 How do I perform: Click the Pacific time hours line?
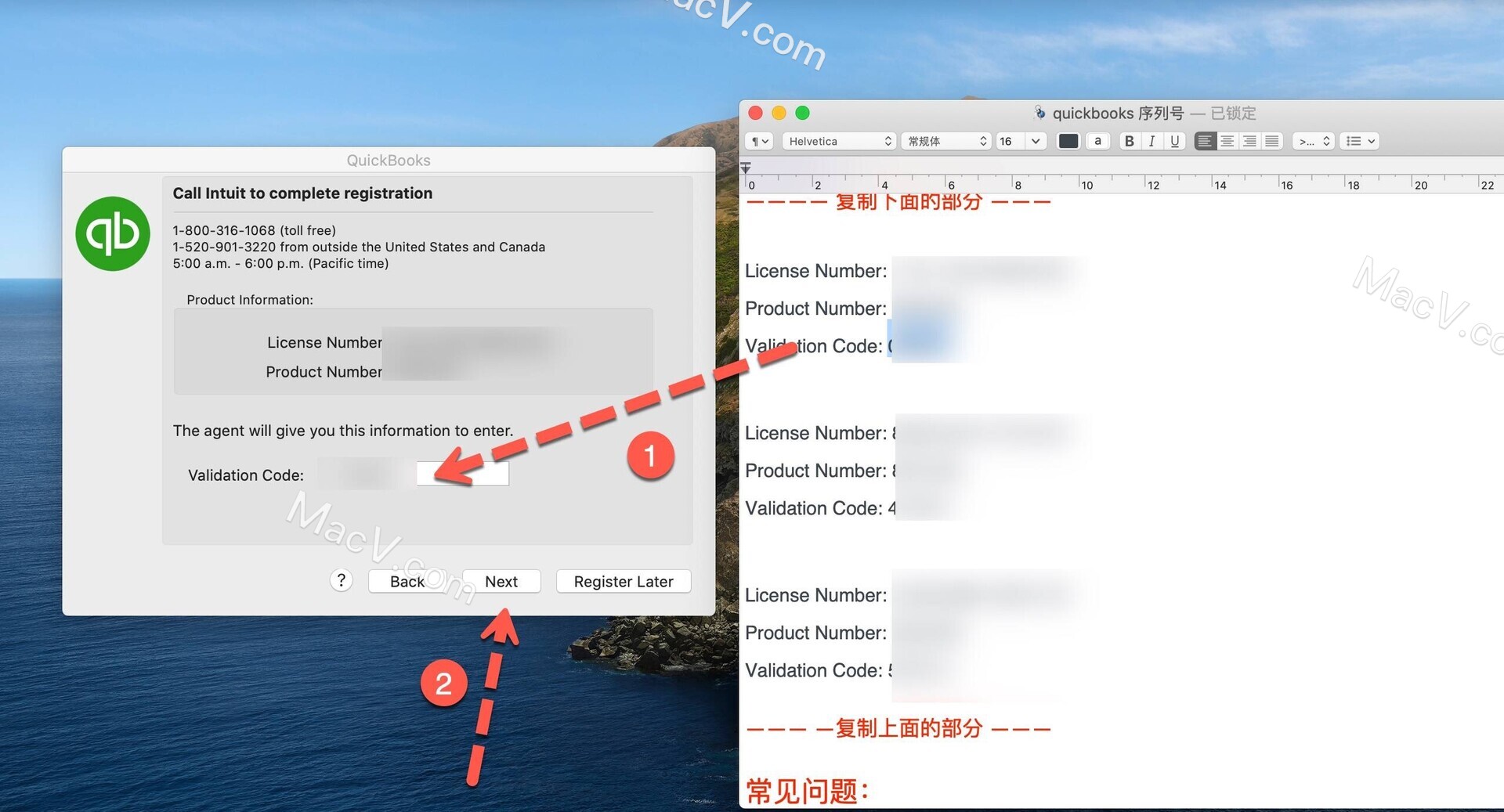click(x=280, y=263)
